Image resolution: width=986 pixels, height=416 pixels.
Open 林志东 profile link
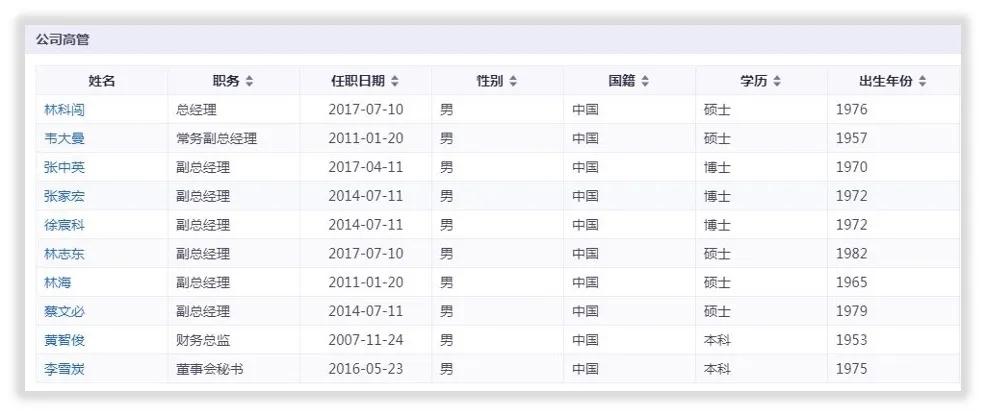coord(64,254)
